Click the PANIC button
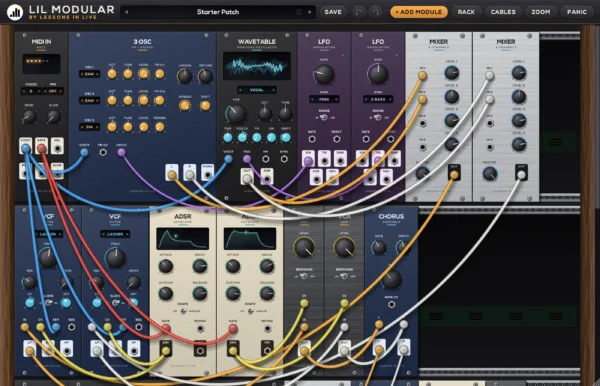The width and height of the screenshot is (600, 386). 577,12
